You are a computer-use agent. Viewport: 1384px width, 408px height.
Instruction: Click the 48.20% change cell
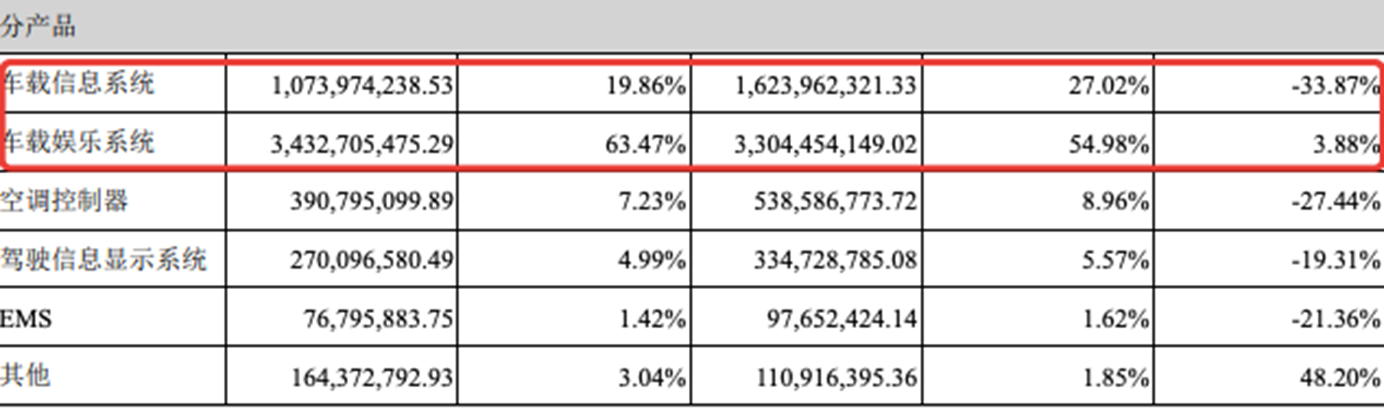tap(1342, 378)
